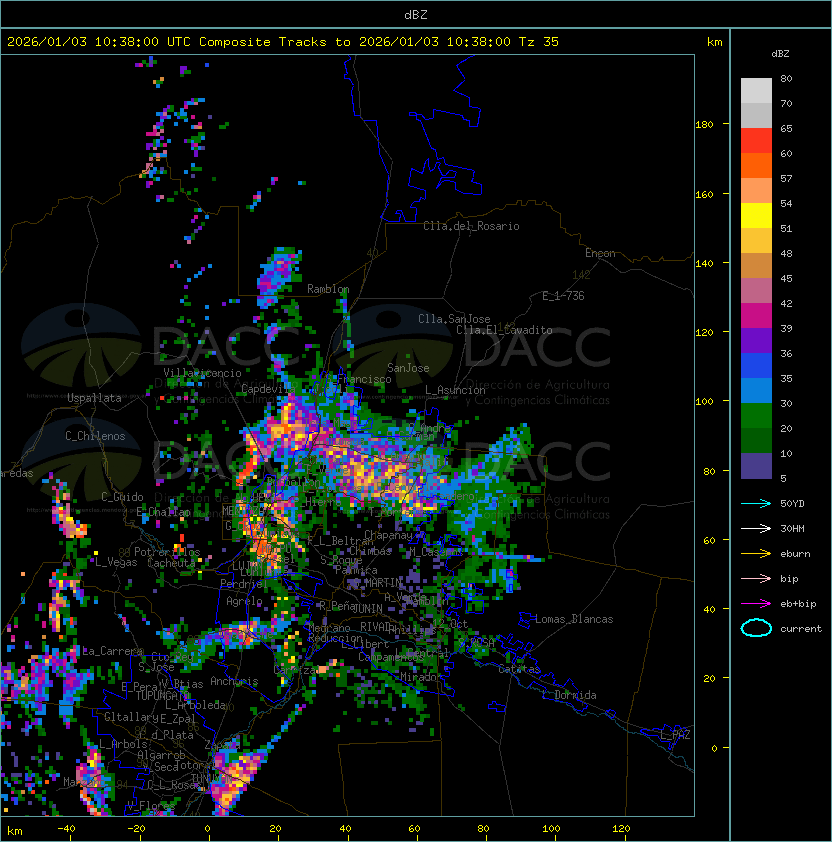Click the Encon map label

tap(600, 253)
